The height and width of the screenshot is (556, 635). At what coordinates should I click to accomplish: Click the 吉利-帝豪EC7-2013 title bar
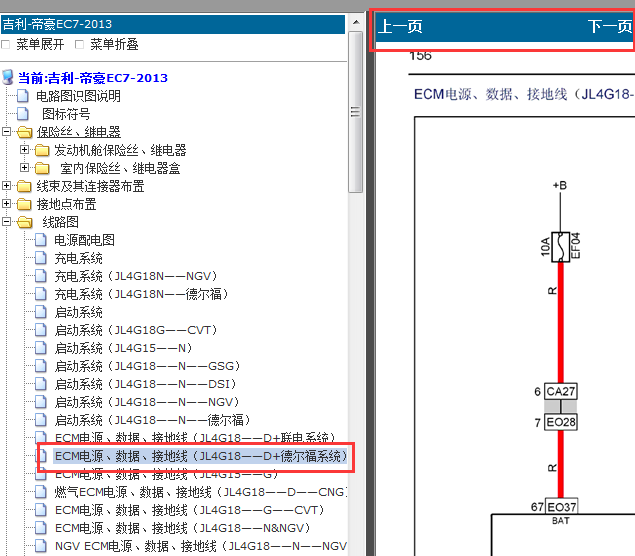[173, 24]
